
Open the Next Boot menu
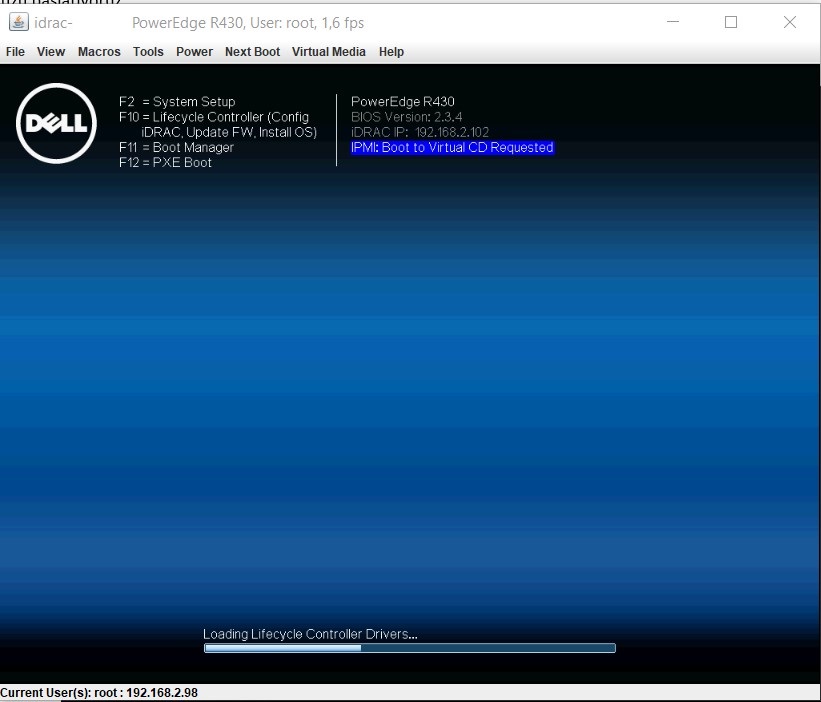pyautogui.click(x=252, y=52)
